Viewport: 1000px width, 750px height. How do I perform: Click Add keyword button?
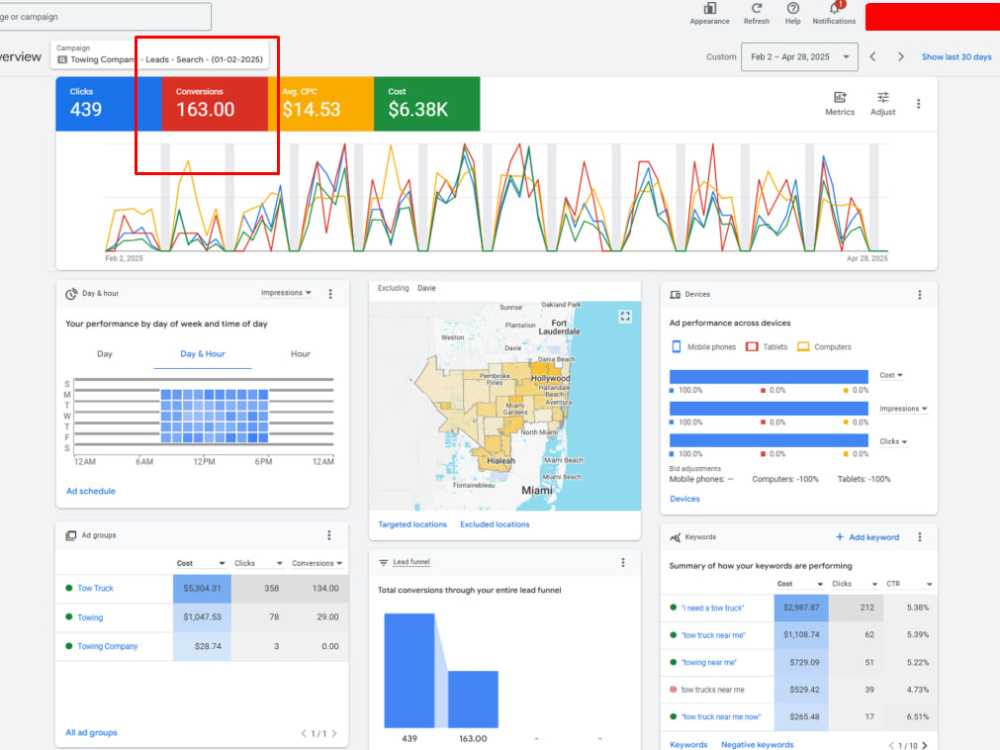pyautogui.click(x=867, y=537)
